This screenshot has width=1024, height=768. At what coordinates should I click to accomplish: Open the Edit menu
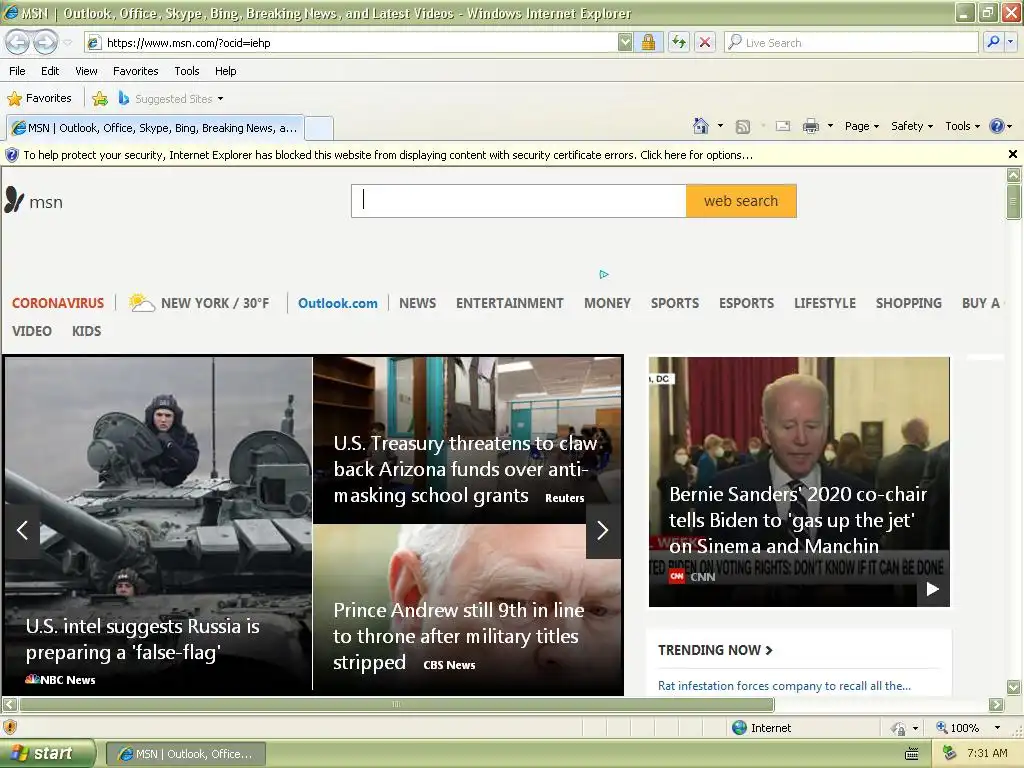[x=50, y=71]
